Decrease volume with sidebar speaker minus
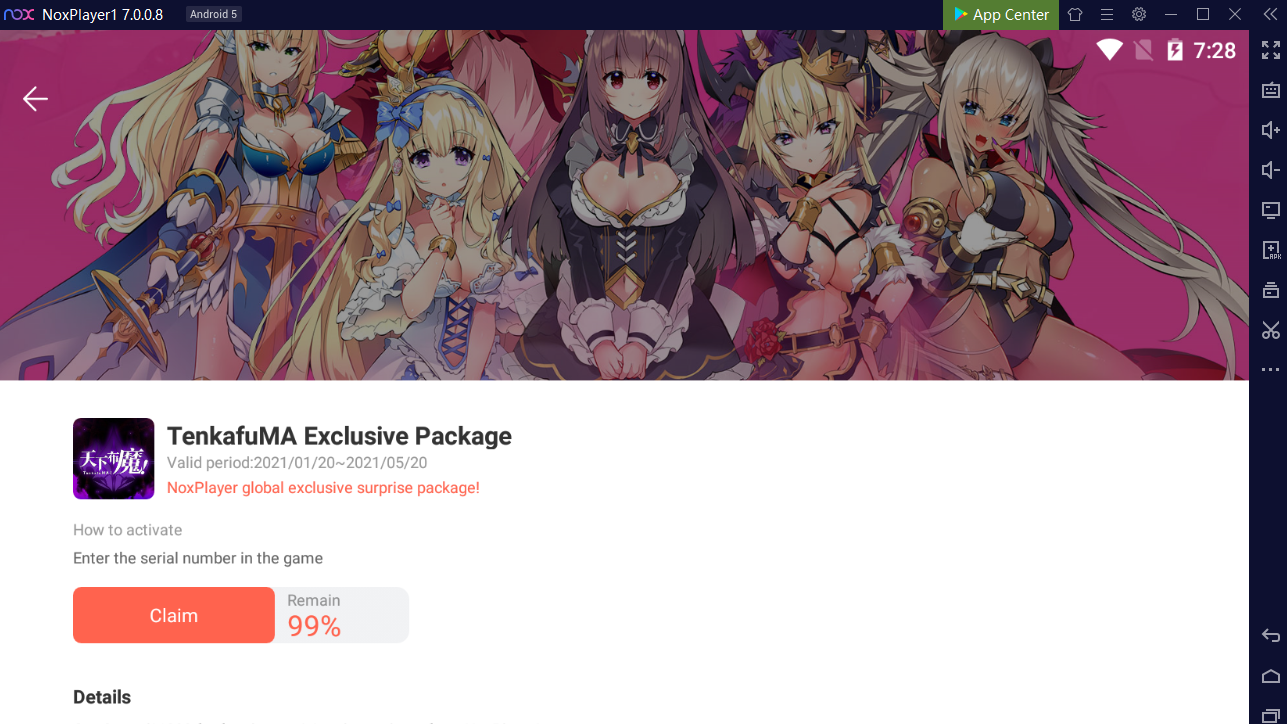1287x724 pixels. click(1271, 170)
